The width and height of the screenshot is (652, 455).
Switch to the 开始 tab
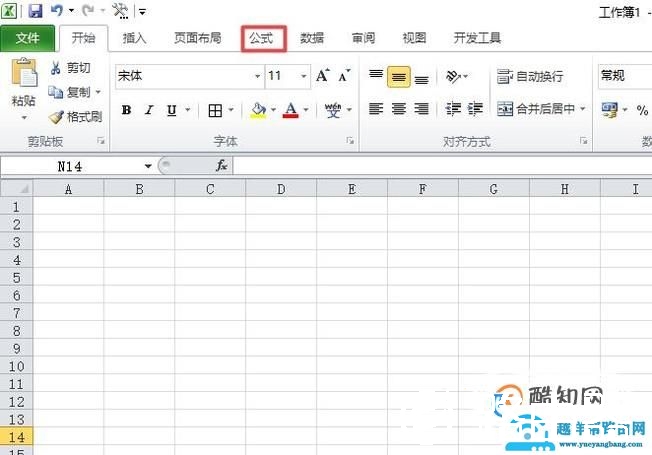click(x=83, y=38)
